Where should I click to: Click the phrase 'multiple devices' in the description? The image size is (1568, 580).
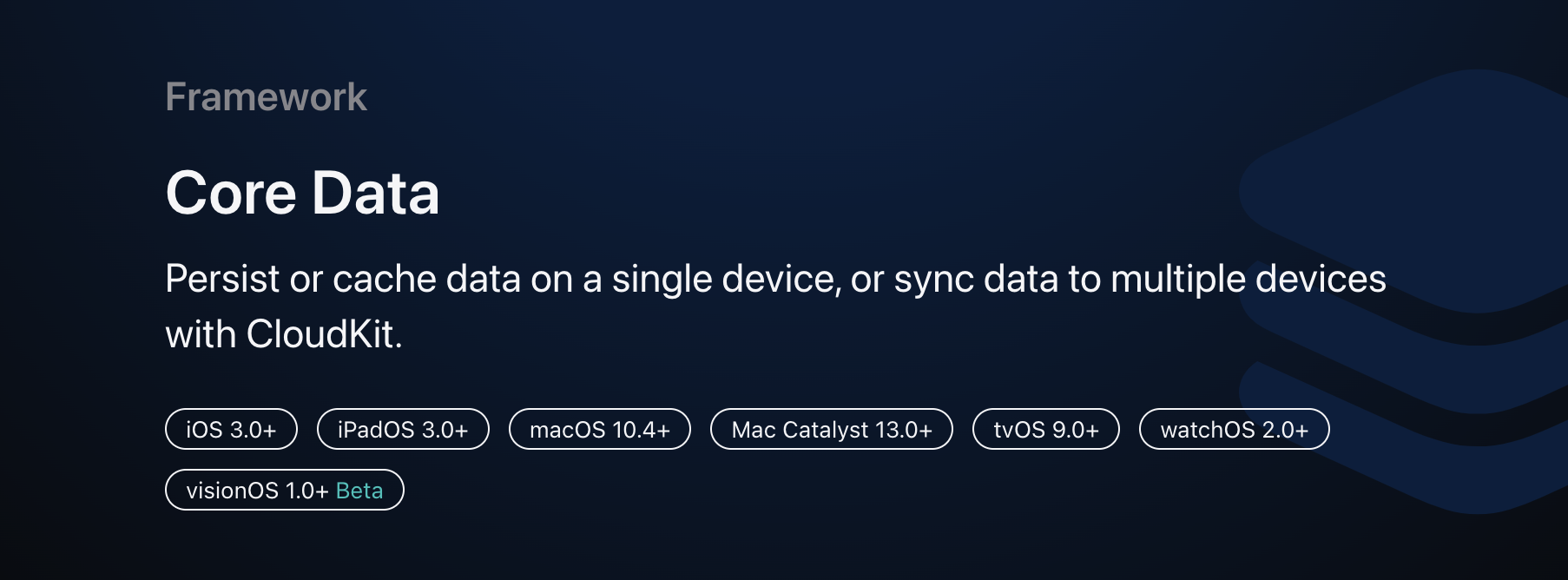[1248, 280]
